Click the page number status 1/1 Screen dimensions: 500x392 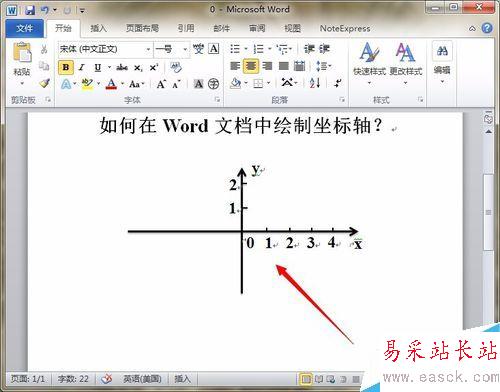point(28,379)
